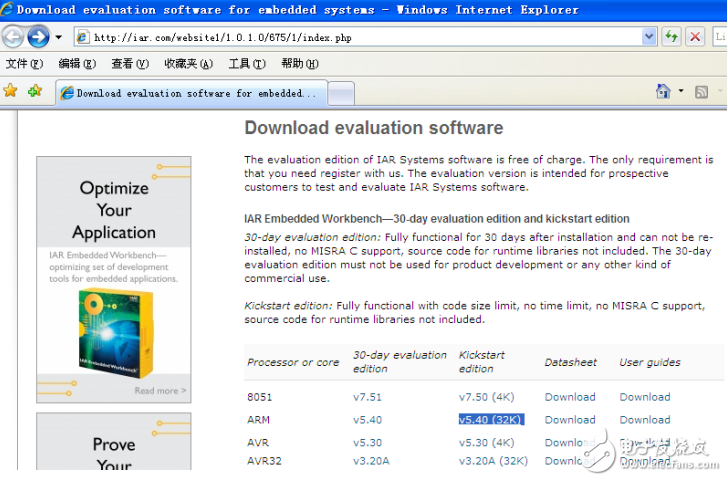Screen dimensions: 727x481
Task: Select the Download evaluation software tab
Action: (x=190, y=93)
